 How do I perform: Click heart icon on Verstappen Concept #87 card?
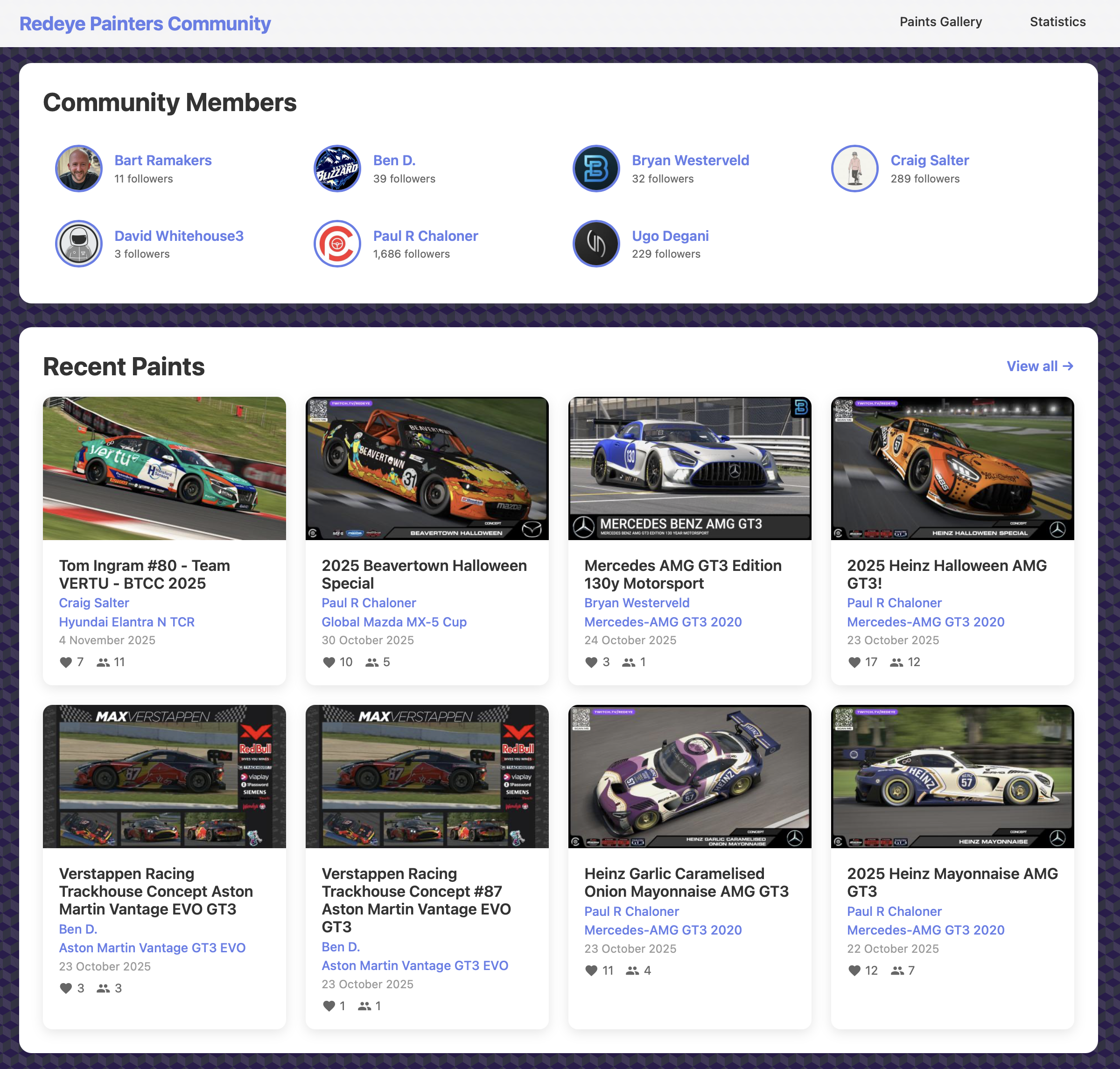click(329, 1006)
